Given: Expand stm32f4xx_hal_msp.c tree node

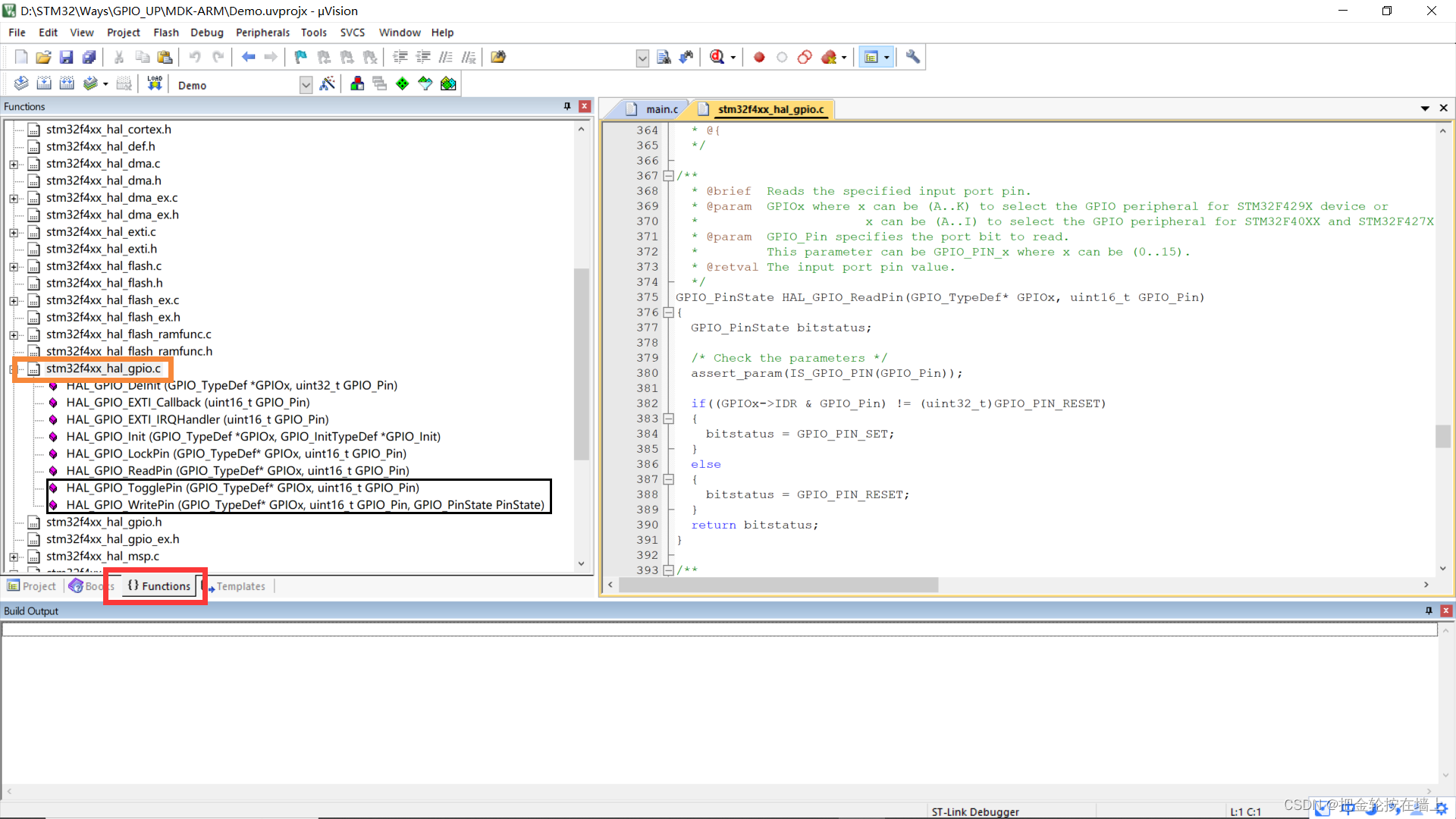Looking at the screenshot, I should pyautogui.click(x=14, y=557).
